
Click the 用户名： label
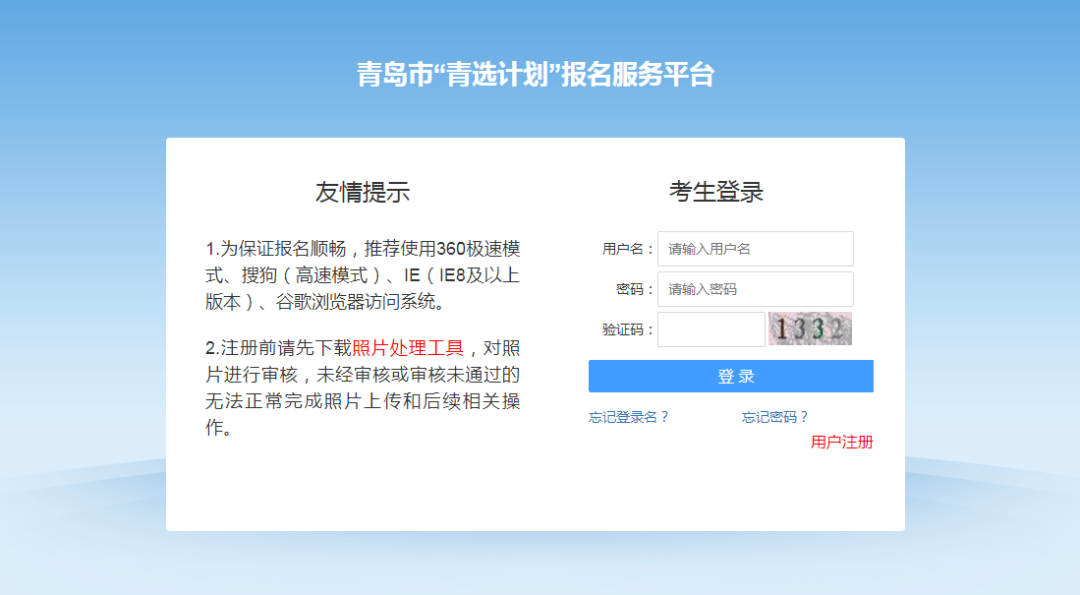(x=627, y=249)
